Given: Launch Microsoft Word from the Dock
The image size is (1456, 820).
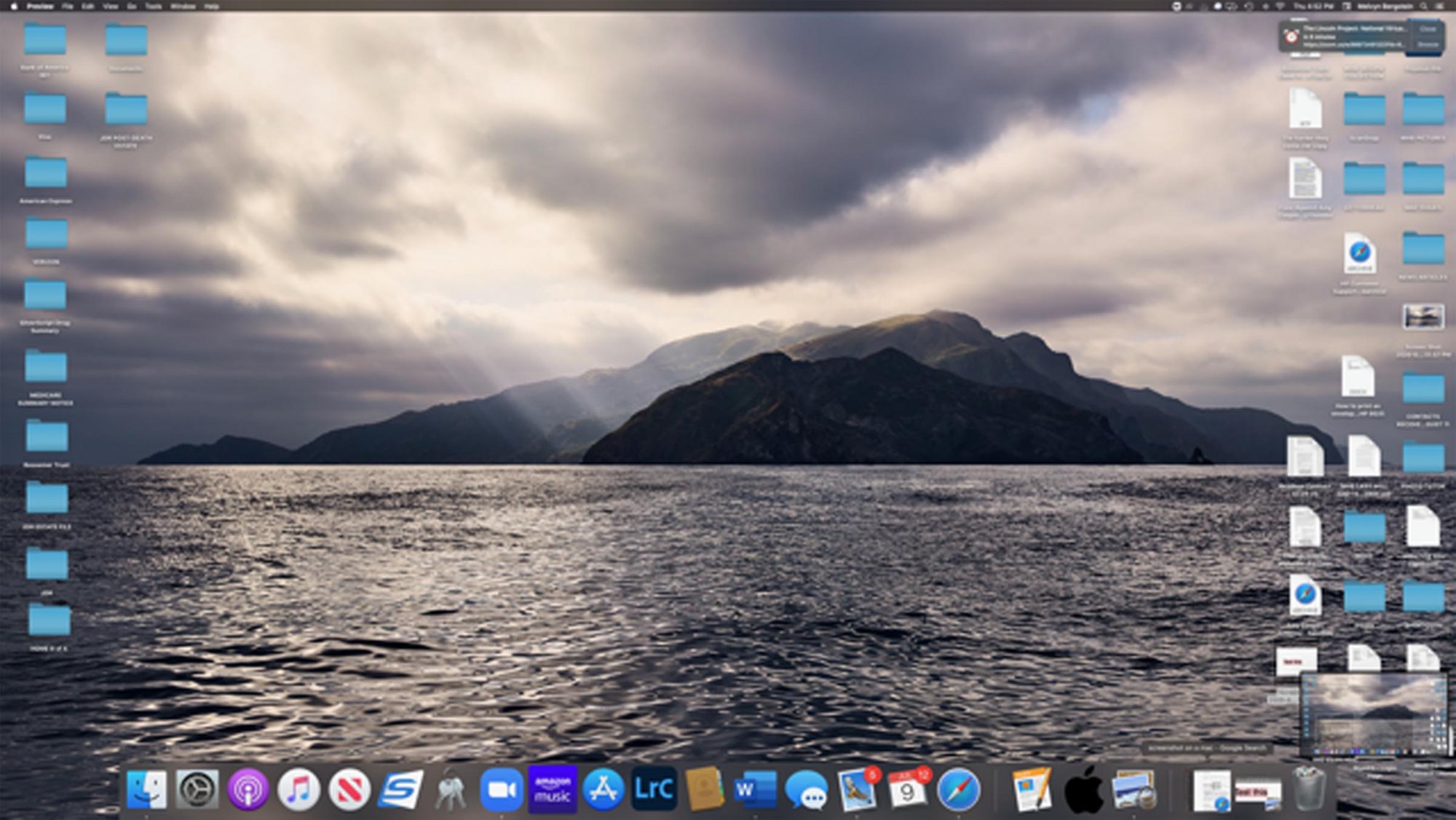Looking at the screenshot, I should tap(755, 789).
